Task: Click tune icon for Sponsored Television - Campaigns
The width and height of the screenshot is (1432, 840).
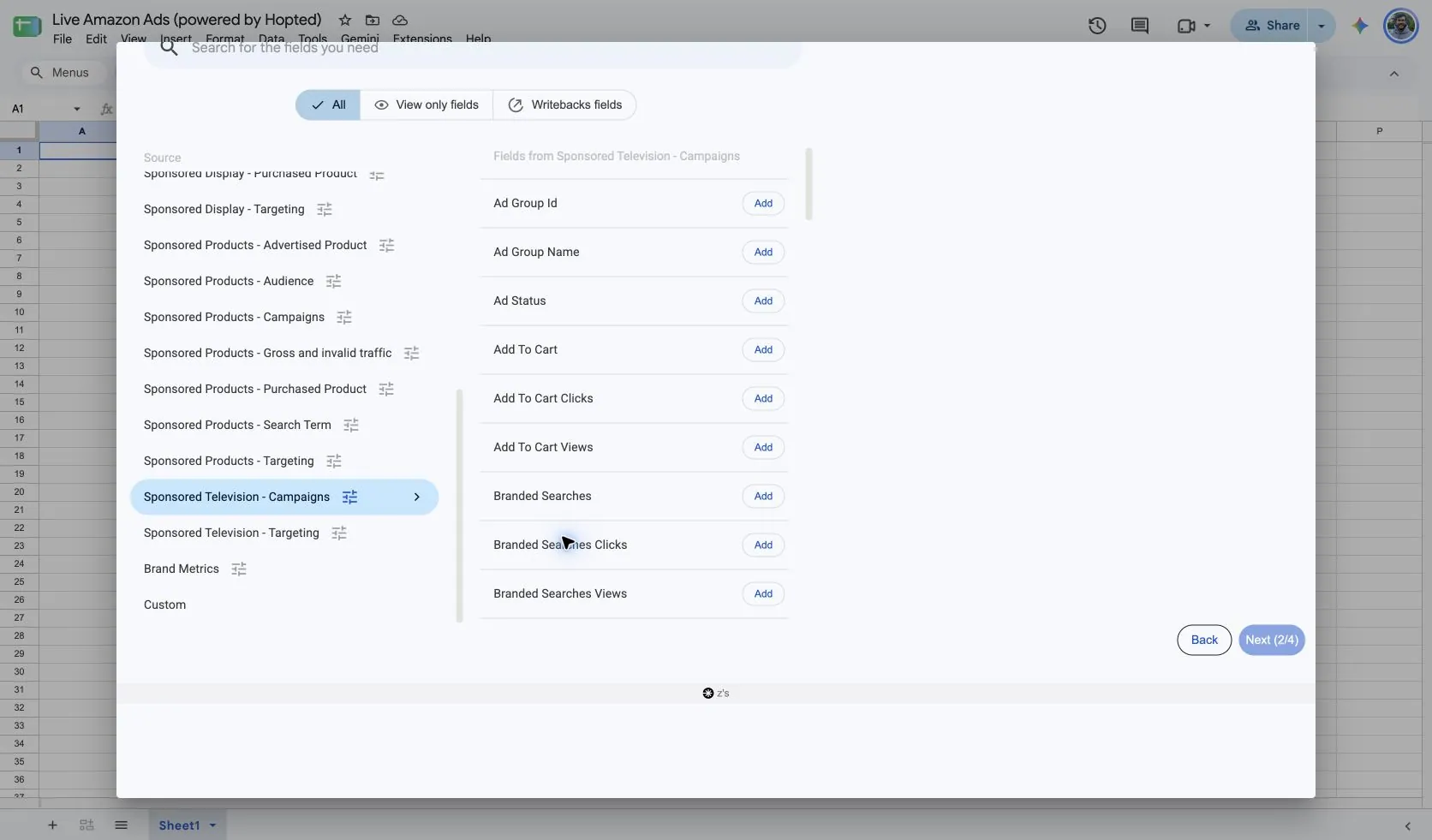Action: (350, 497)
